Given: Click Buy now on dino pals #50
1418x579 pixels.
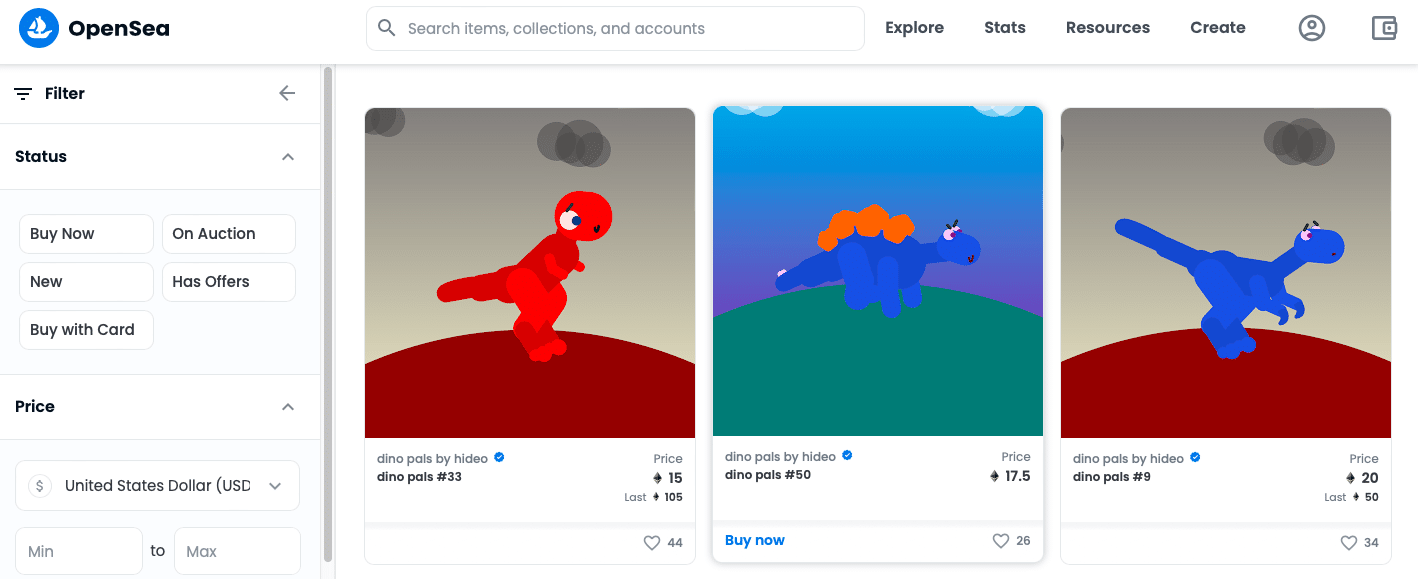Looking at the screenshot, I should click(755, 541).
